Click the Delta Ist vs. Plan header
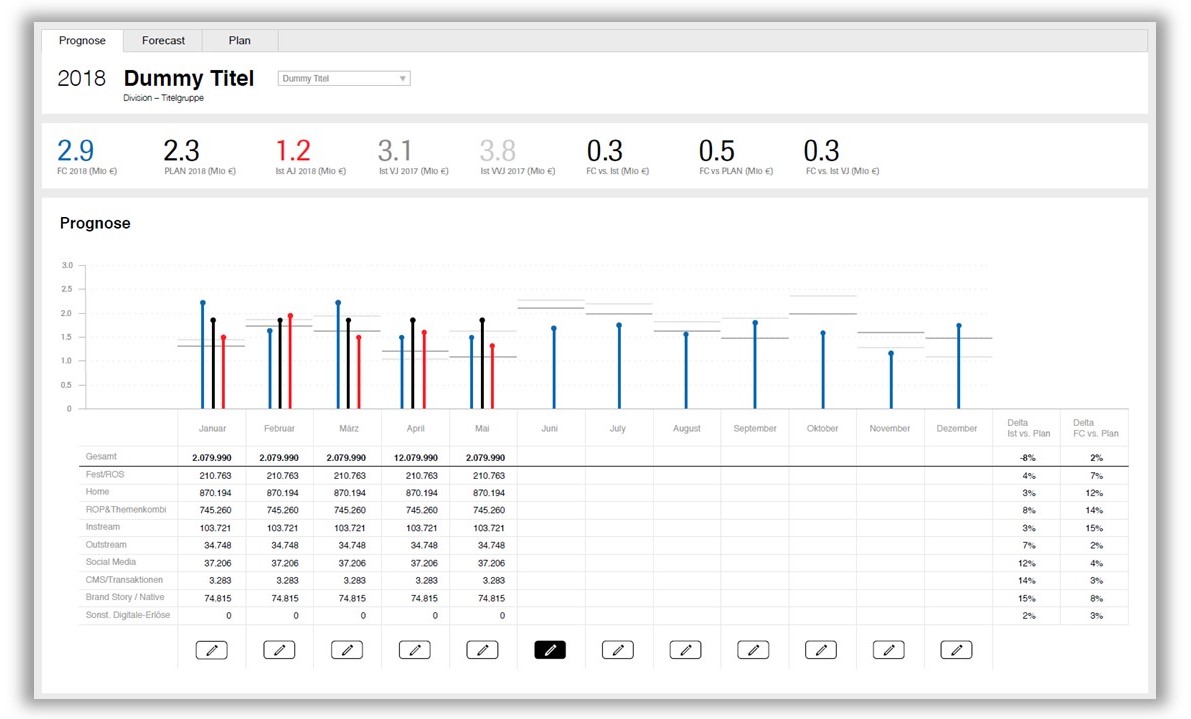1191x719 pixels. [x=1028, y=428]
